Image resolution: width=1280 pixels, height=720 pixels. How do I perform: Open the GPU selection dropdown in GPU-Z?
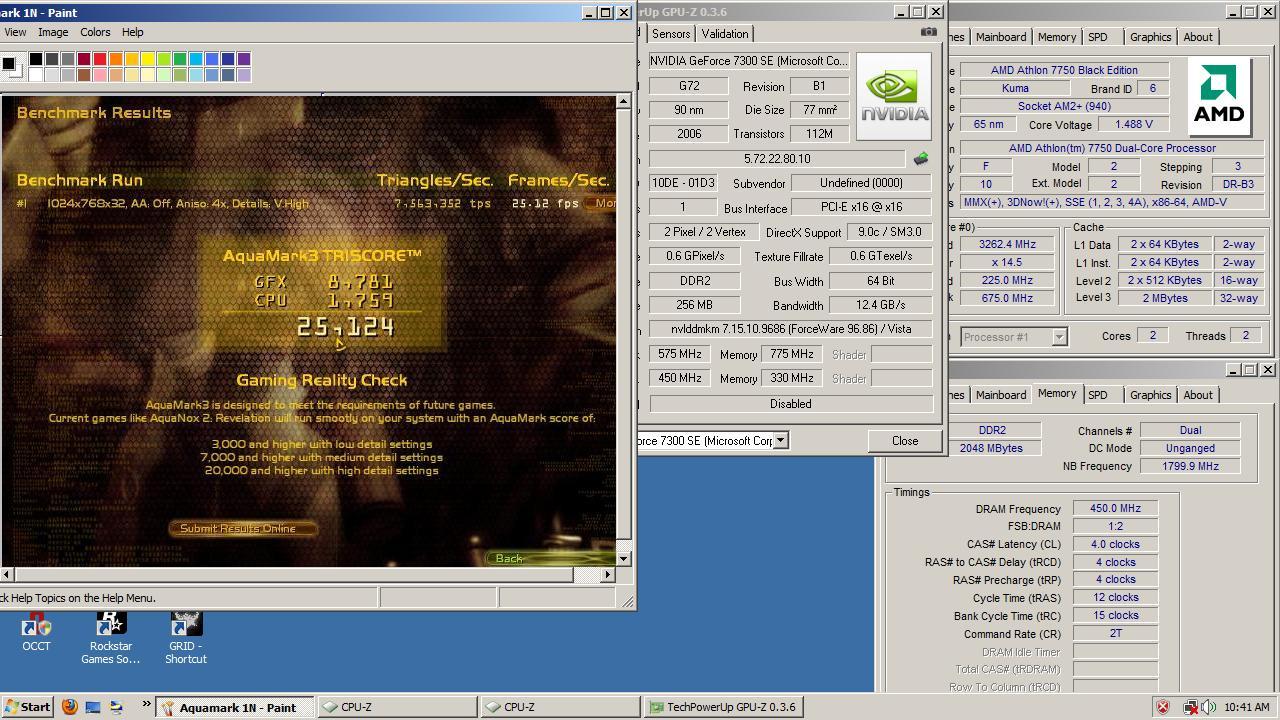[x=780, y=440]
